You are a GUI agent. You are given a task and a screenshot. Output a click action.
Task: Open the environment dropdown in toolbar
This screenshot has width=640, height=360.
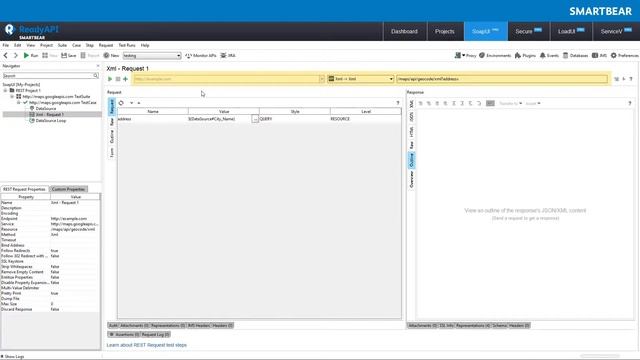coord(178,56)
